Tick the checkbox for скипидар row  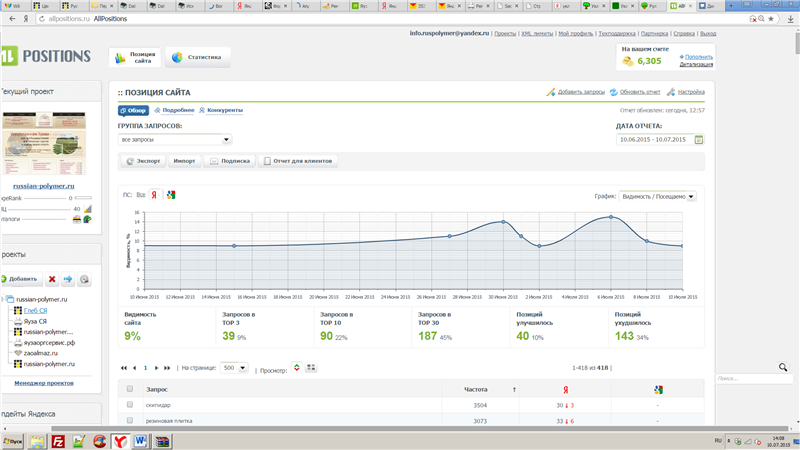click(x=129, y=405)
